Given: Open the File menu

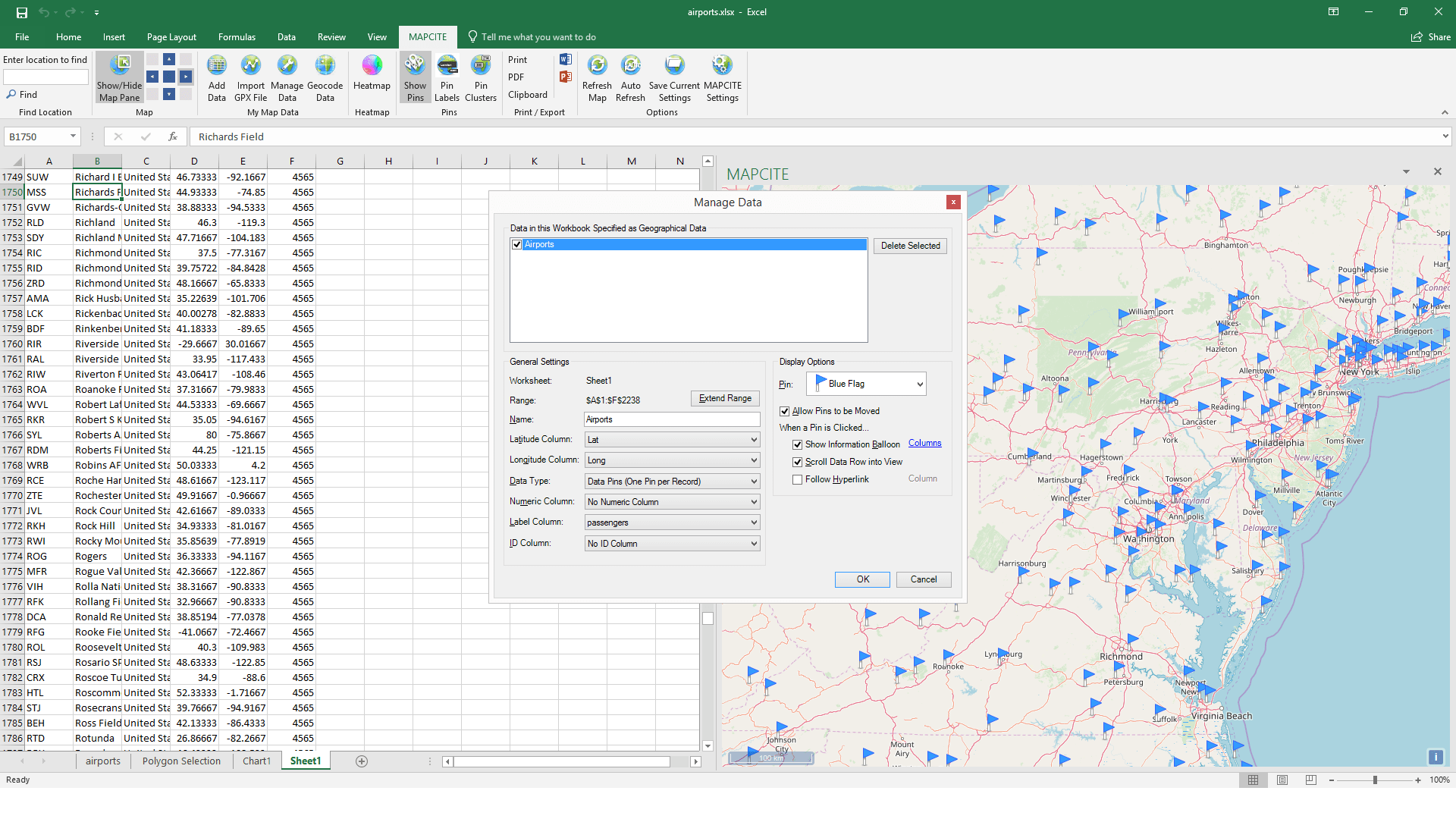Looking at the screenshot, I should pyautogui.click(x=22, y=37).
